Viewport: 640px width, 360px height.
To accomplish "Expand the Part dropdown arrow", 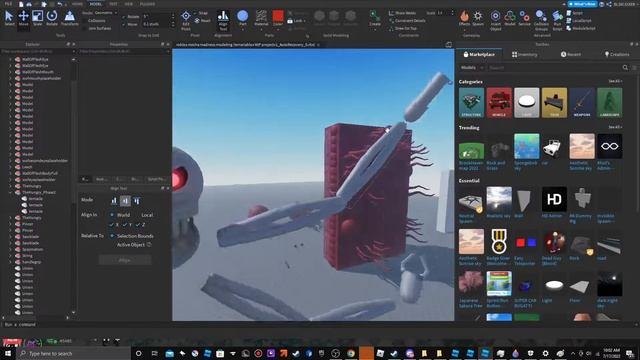I will [x=242, y=29].
